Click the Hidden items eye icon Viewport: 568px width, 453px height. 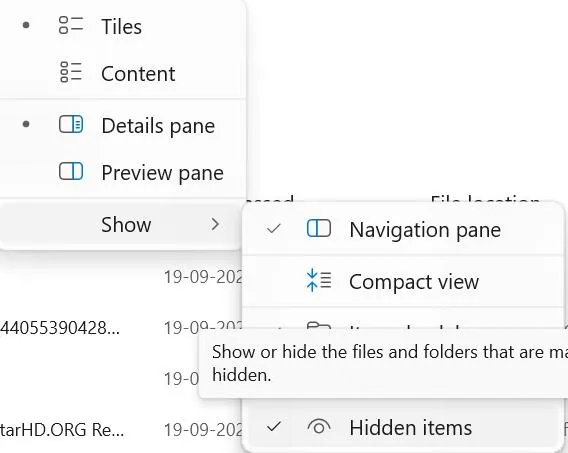319,427
